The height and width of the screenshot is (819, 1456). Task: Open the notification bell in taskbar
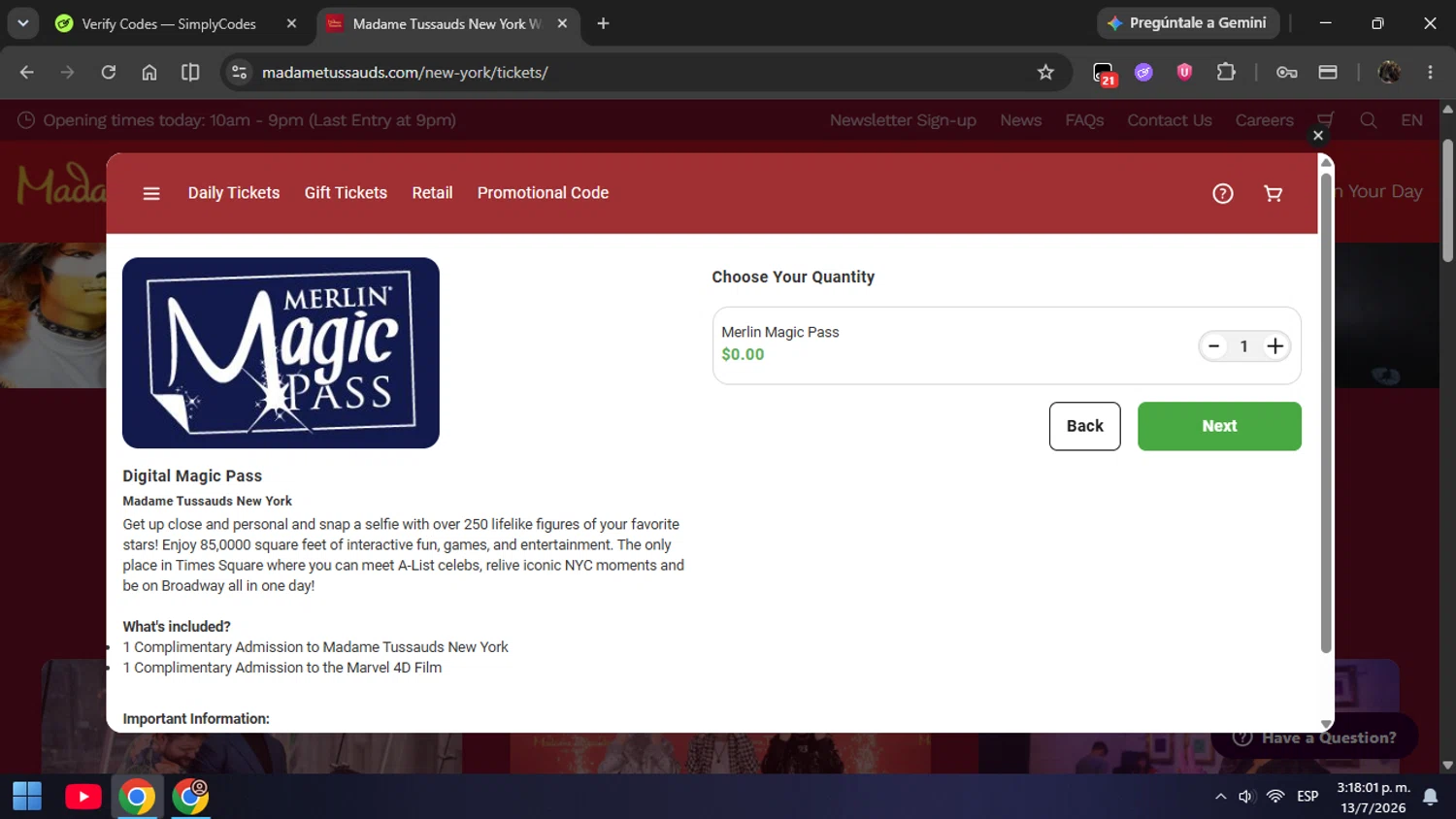[1430, 797]
